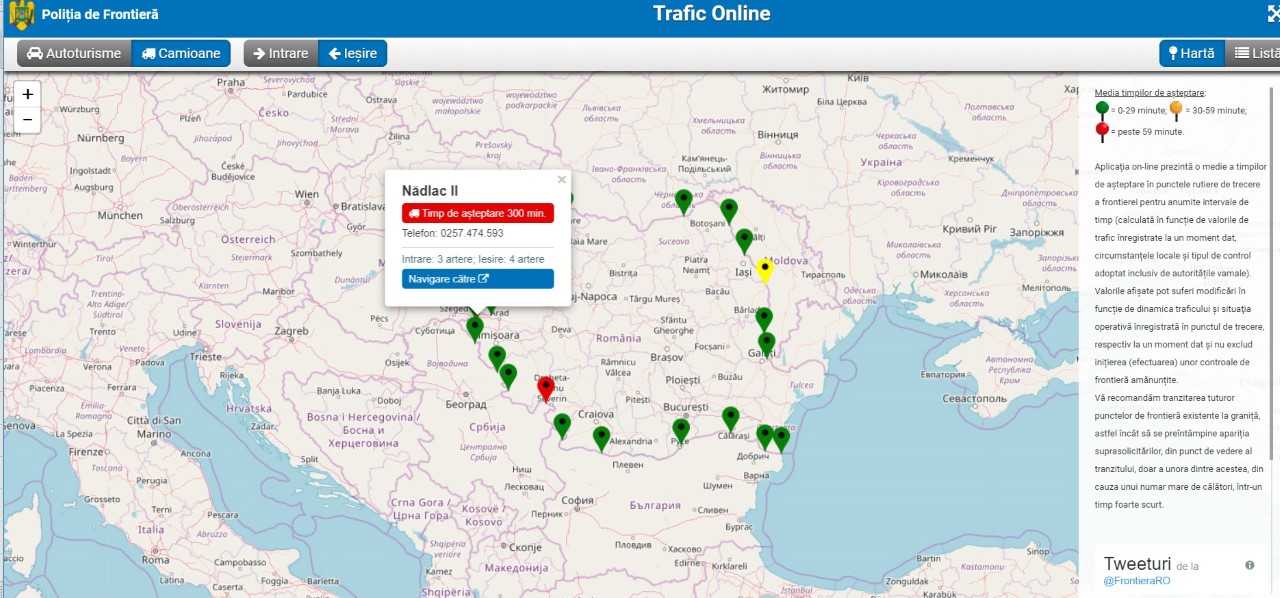Click the red marker near Severin
Image resolution: width=1280 pixels, height=598 pixels.
click(x=546, y=387)
